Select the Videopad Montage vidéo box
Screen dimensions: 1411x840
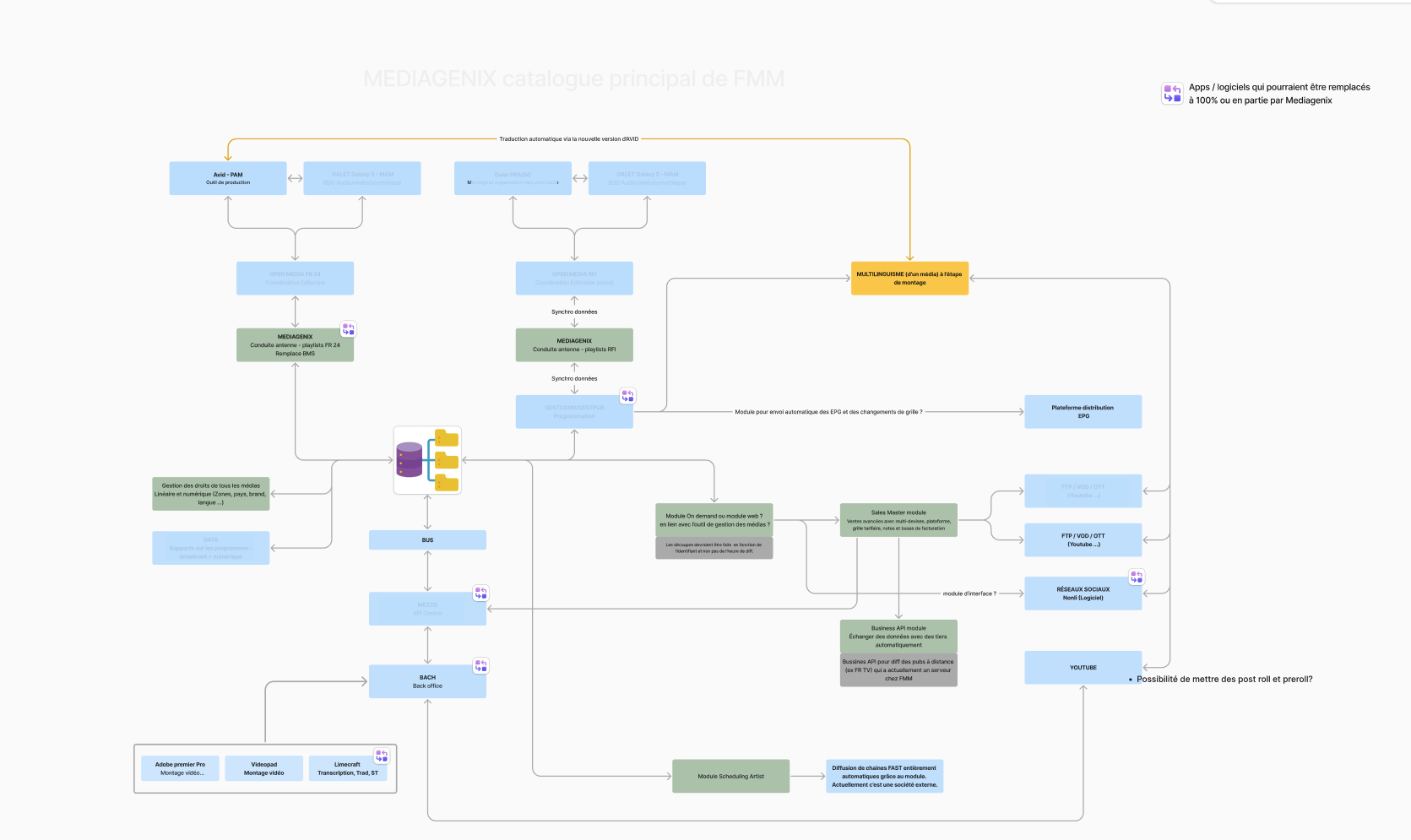pos(263,768)
